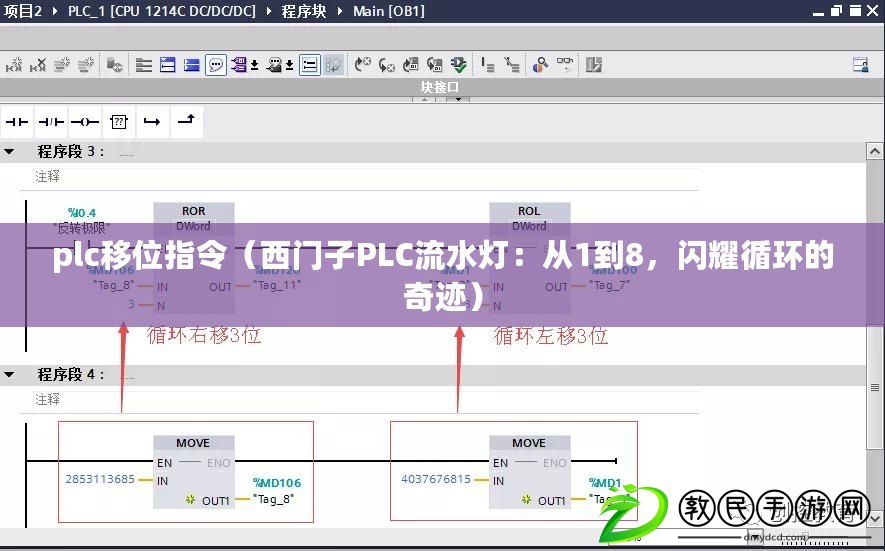
Task: Click the Open all networks icon
Action: 143,65
